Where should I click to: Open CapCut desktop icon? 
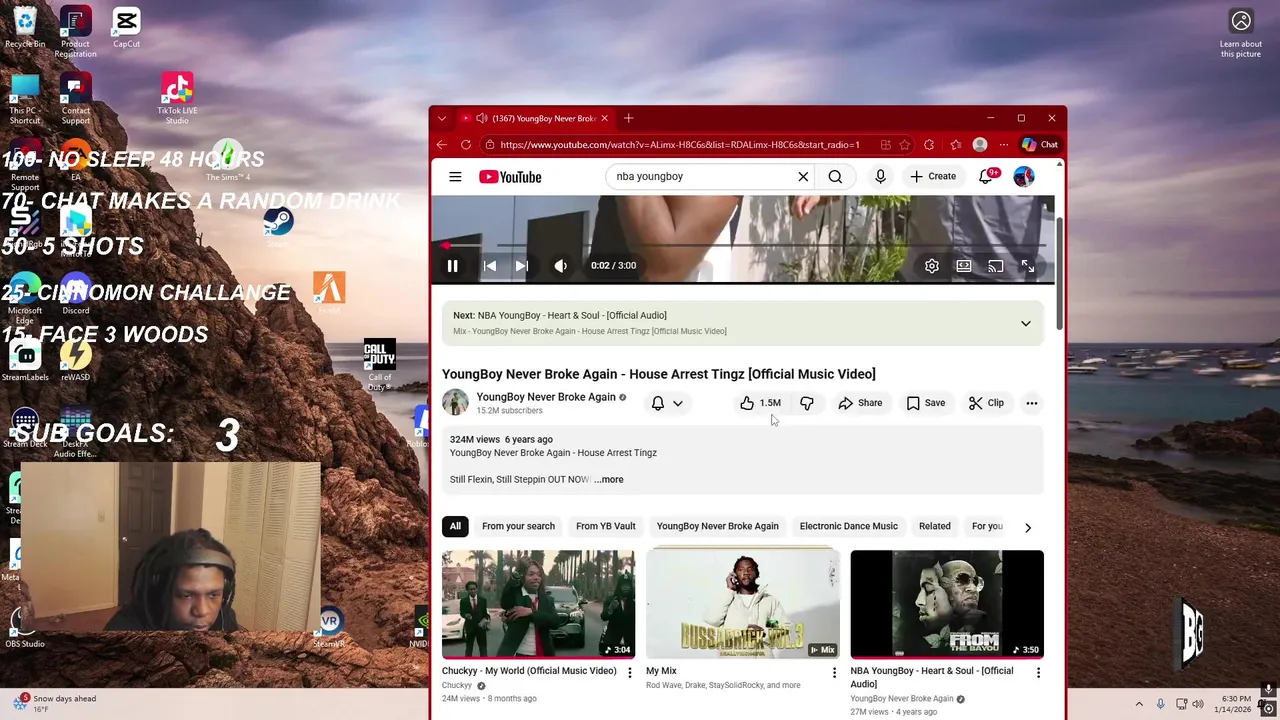click(x=126, y=28)
